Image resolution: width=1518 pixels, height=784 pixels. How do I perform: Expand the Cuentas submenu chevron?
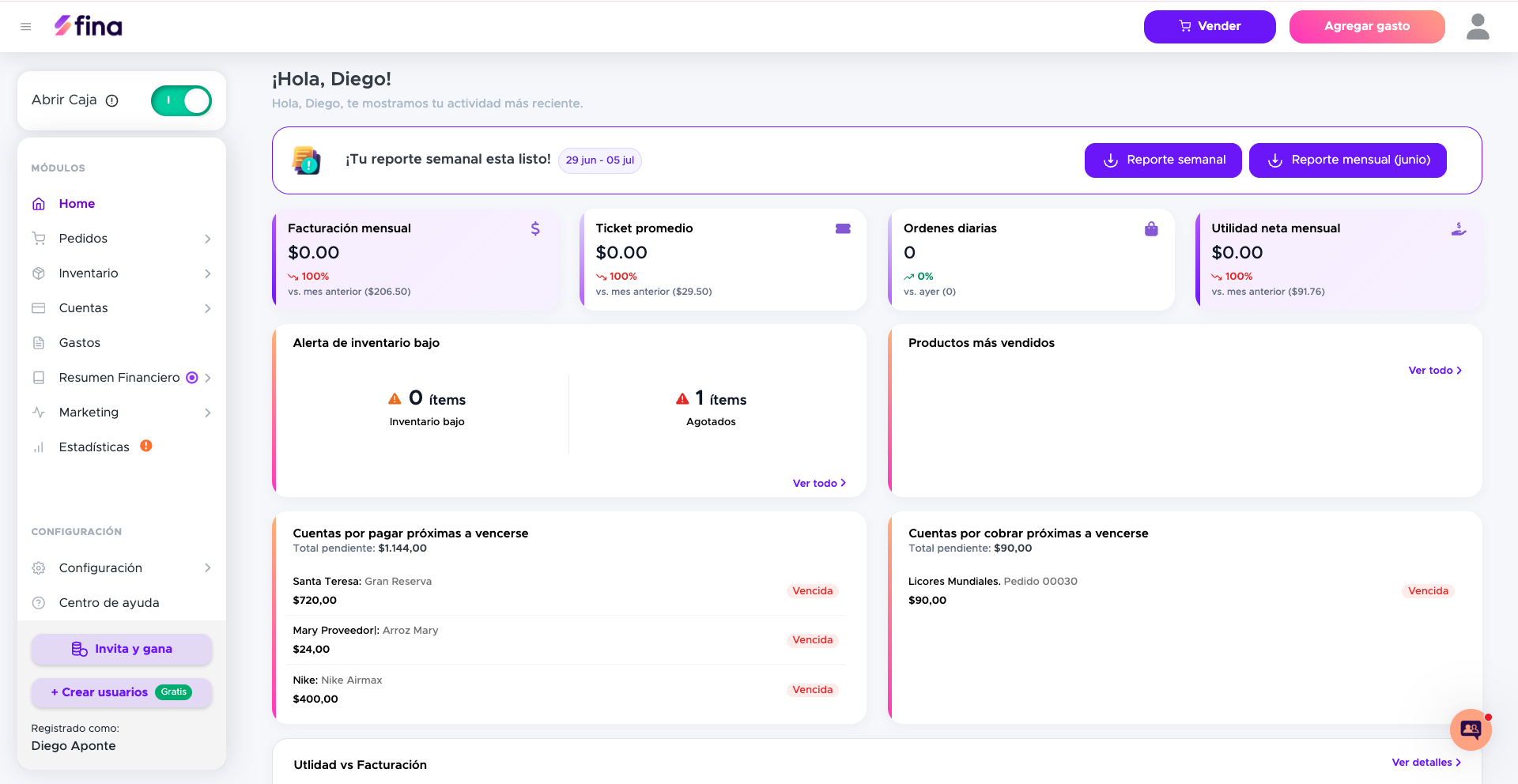208,308
